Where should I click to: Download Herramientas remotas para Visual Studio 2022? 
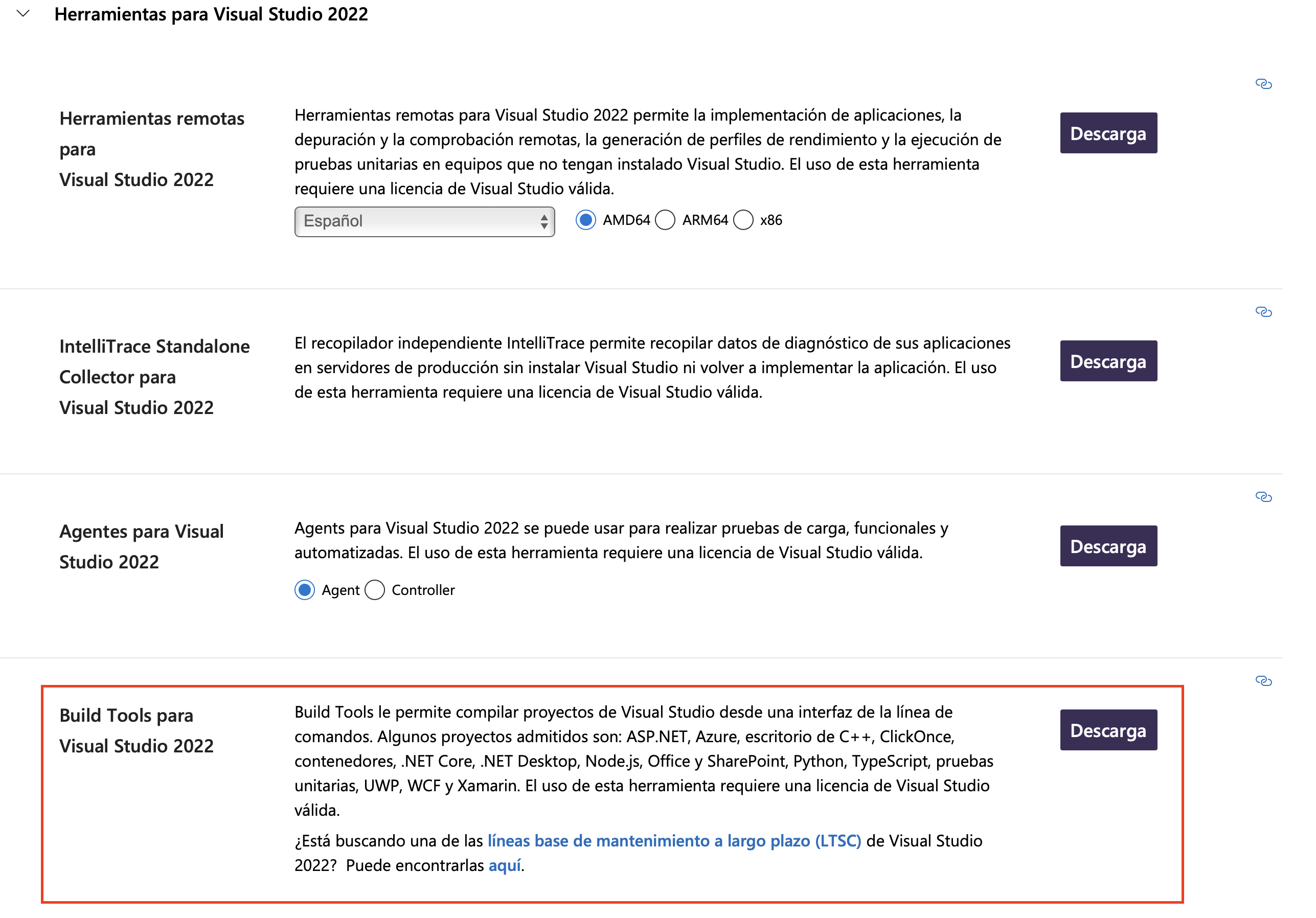click(1108, 133)
